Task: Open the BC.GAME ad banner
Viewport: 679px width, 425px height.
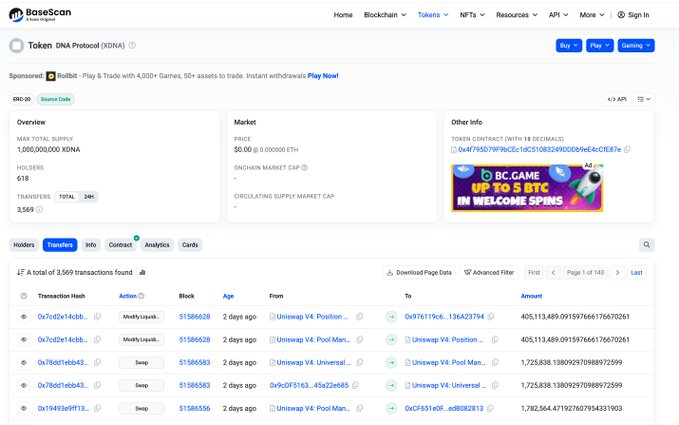Action: pos(527,188)
